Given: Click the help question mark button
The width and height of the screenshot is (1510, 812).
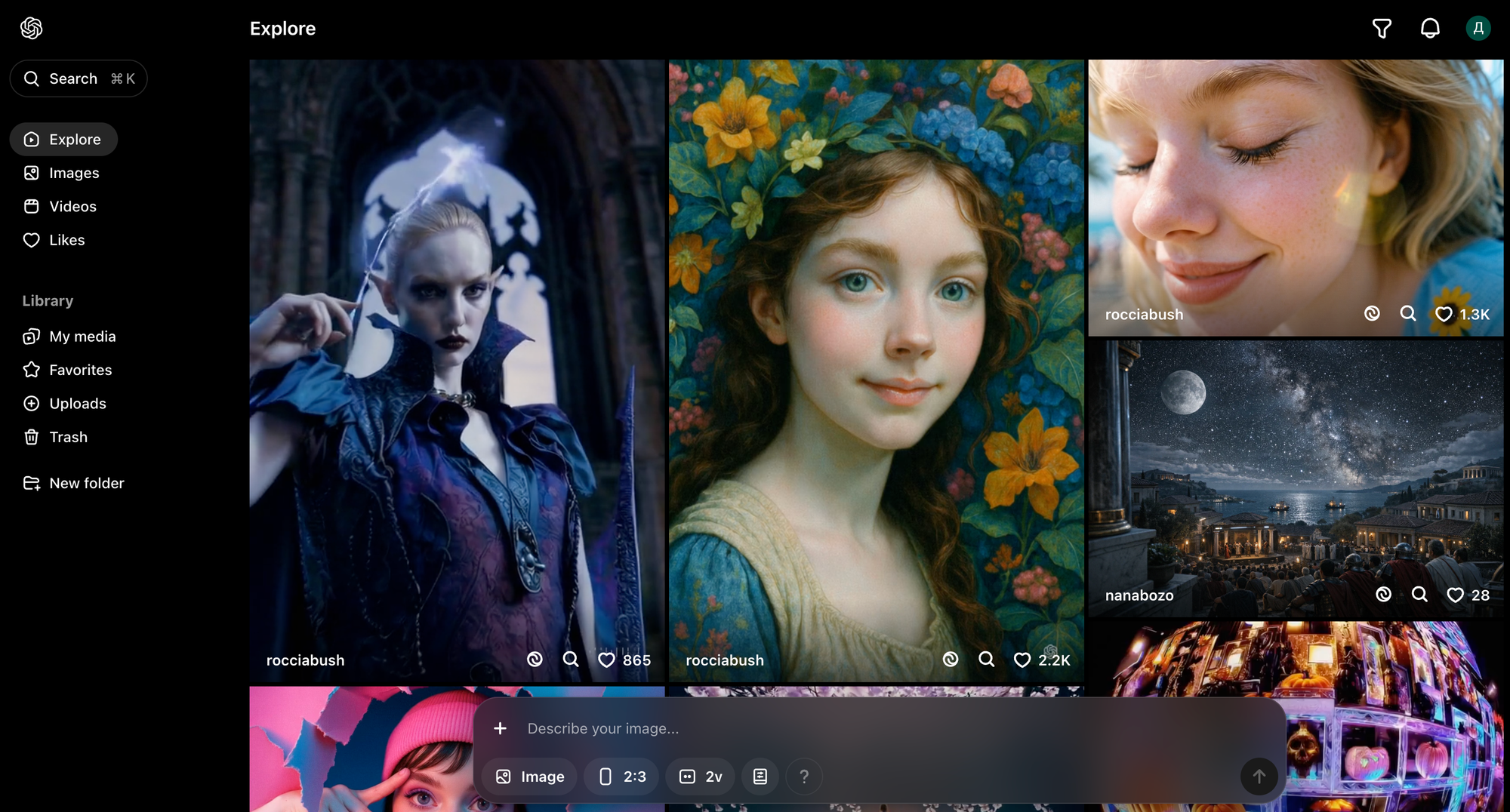Looking at the screenshot, I should click(x=804, y=777).
